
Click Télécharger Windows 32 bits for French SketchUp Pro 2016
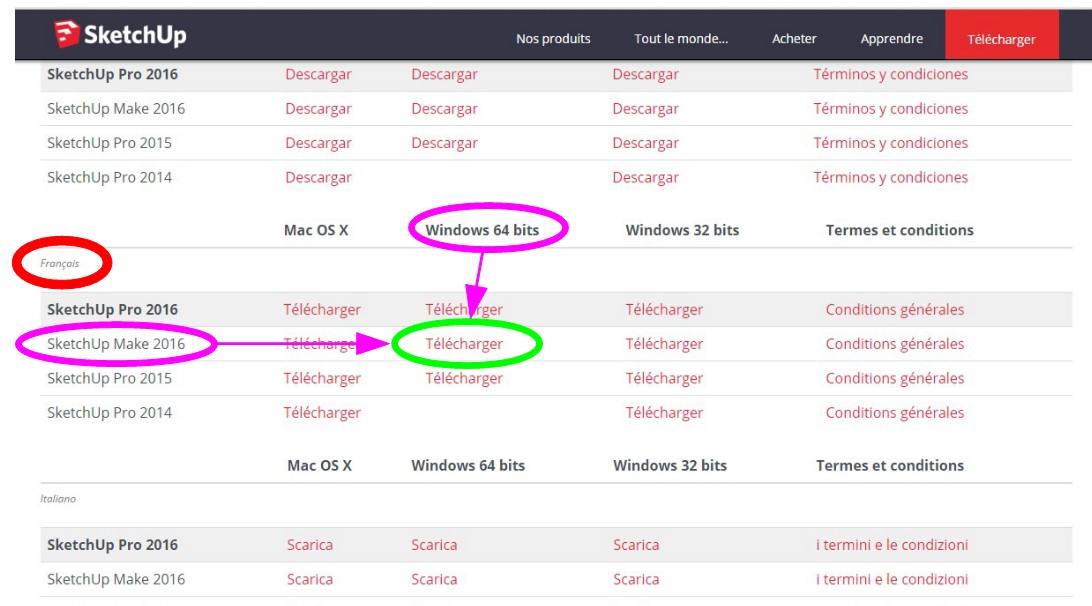664,309
